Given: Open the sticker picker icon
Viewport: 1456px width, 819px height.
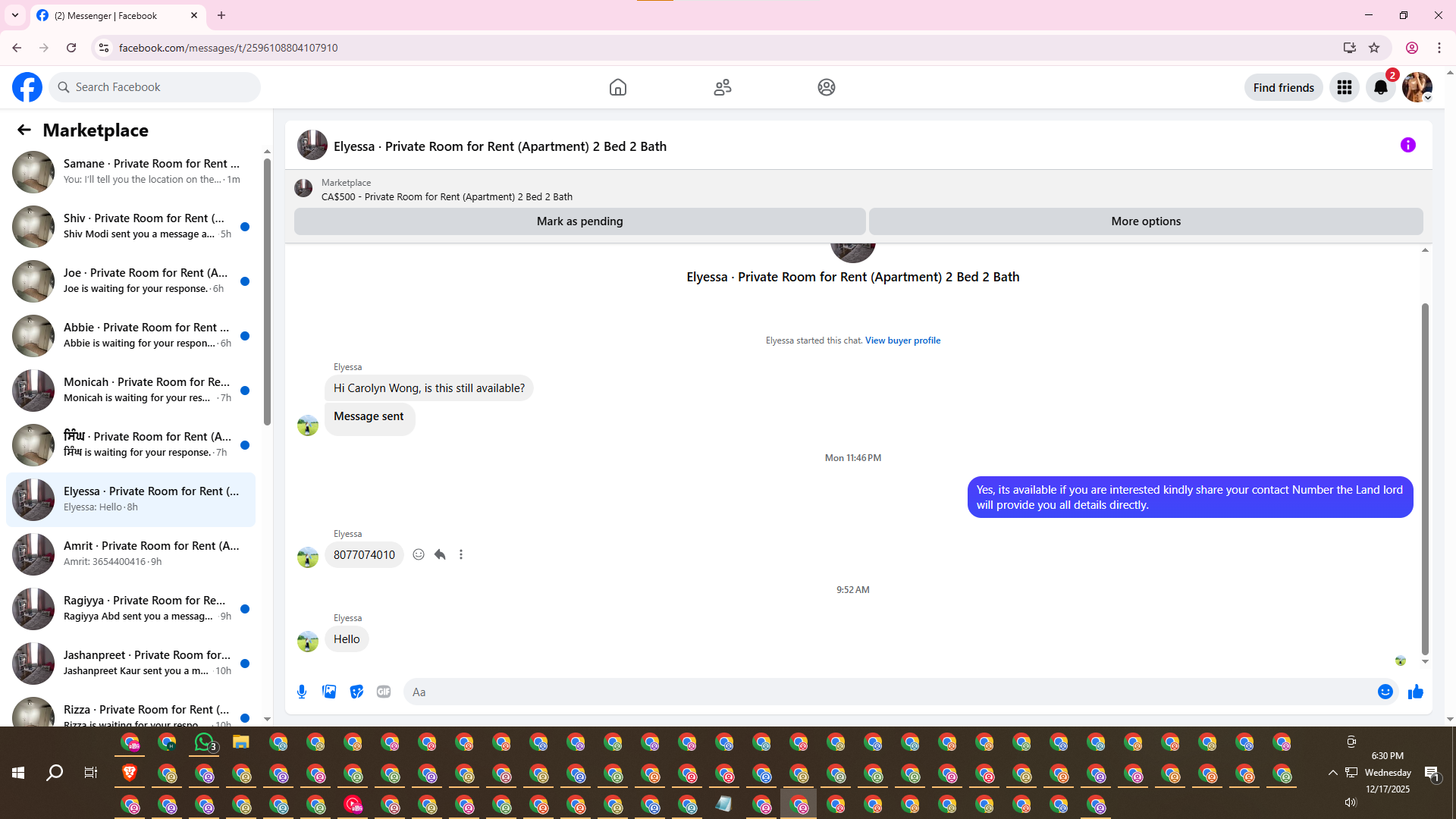Looking at the screenshot, I should (x=356, y=692).
